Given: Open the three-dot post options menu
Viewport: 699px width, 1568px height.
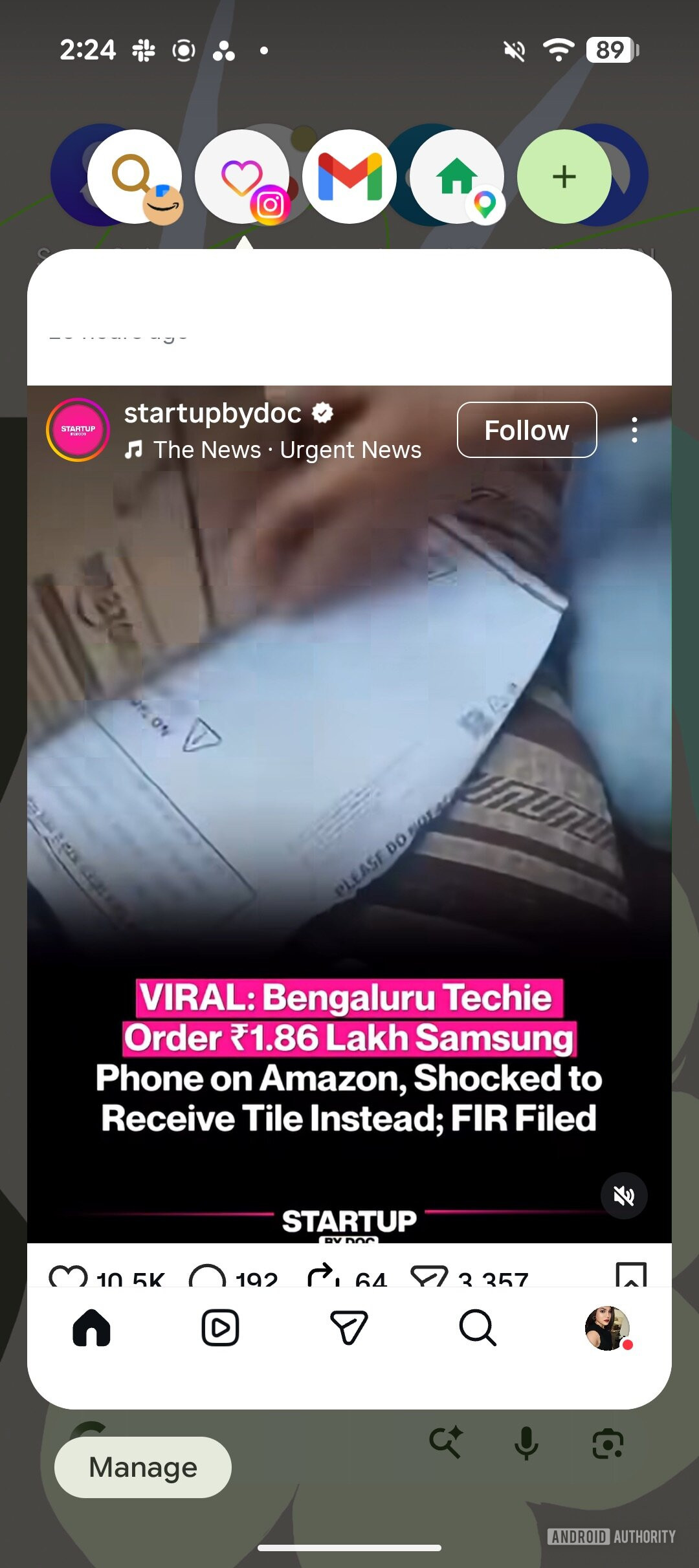Looking at the screenshot, I should tap(634, 430).
